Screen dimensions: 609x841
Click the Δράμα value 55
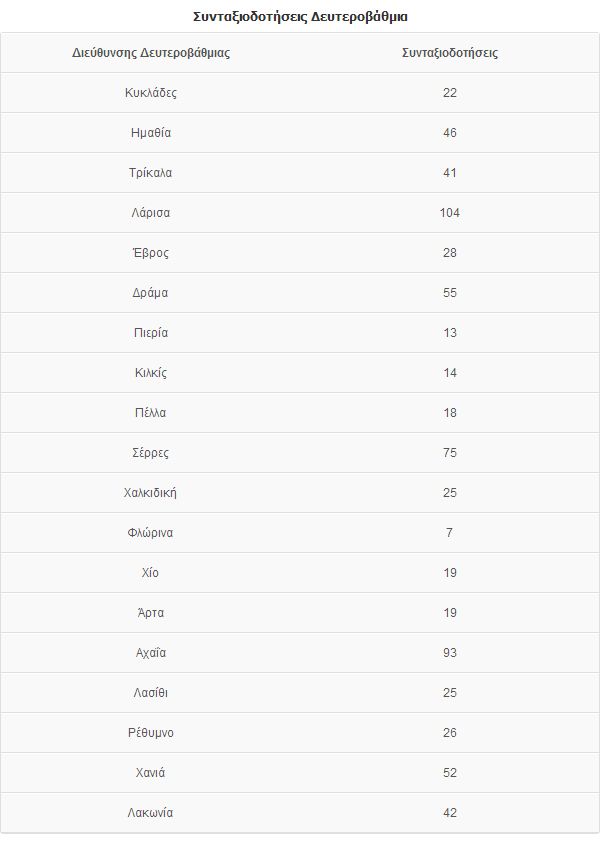coord(449,293)
